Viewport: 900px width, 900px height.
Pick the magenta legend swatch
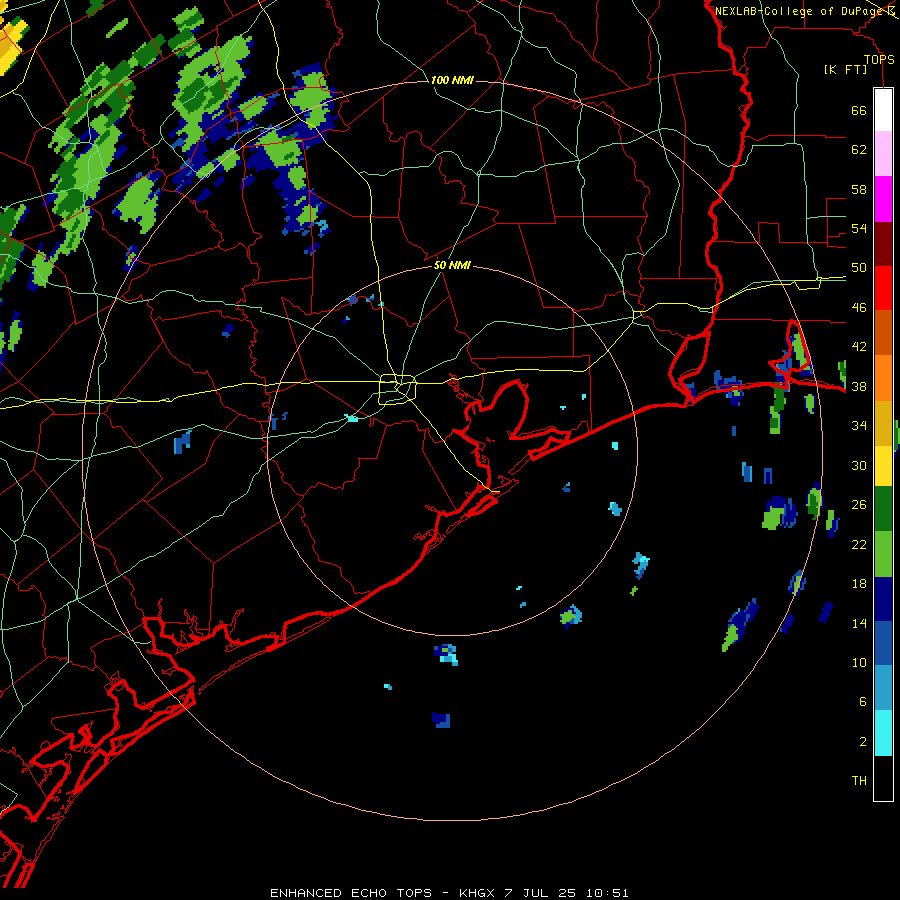883,199
